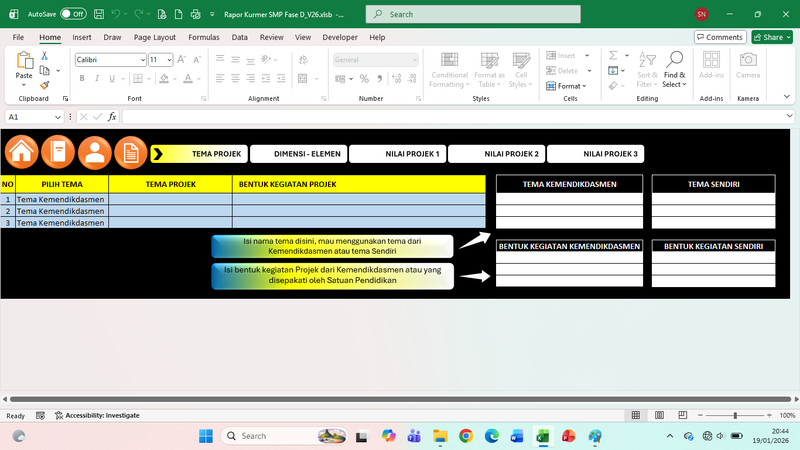
Task: Open Chrome from the taskbar
Action: 466,436
